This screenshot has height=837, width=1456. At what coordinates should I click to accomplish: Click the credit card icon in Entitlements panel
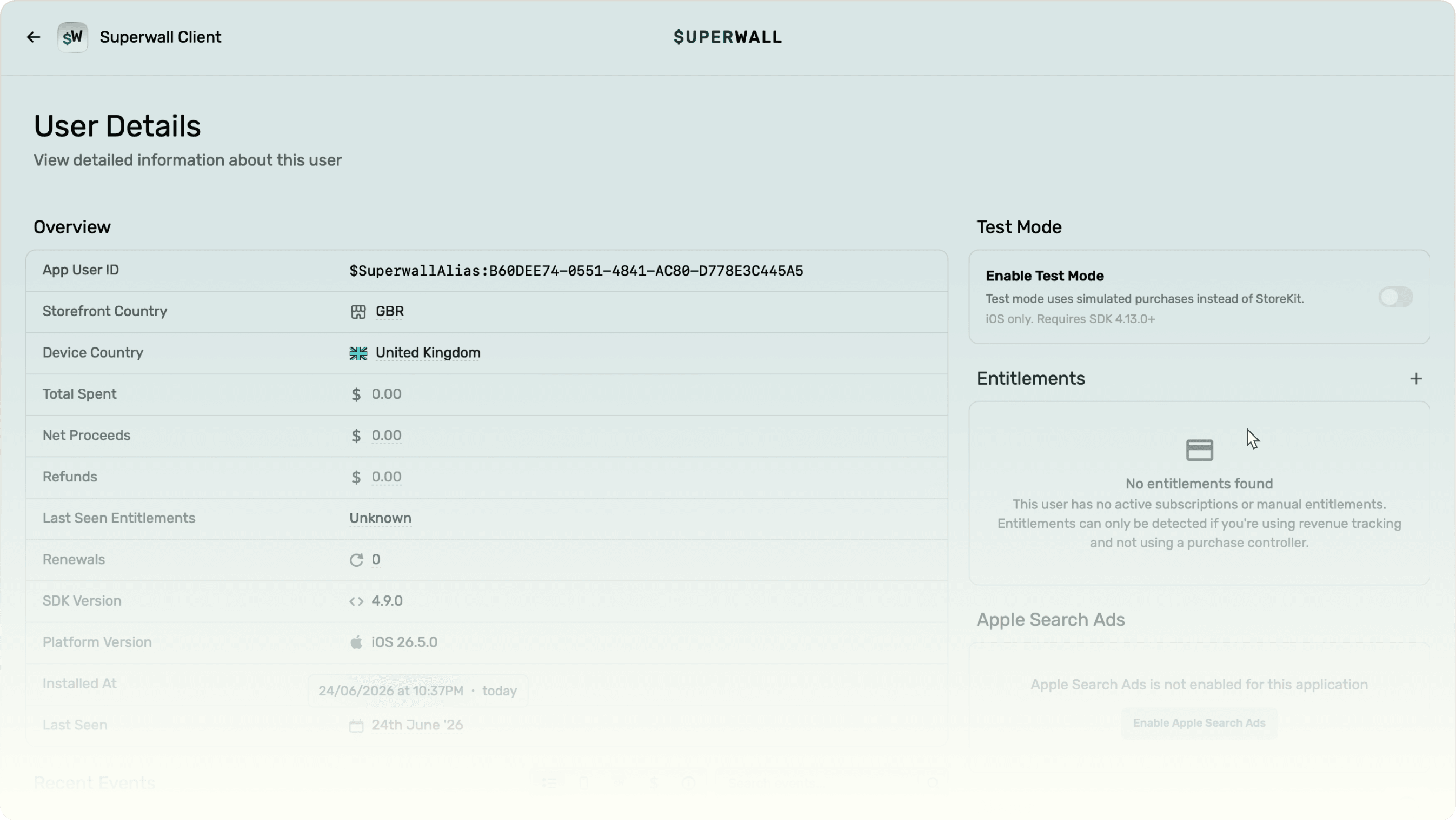point(1199,450)
